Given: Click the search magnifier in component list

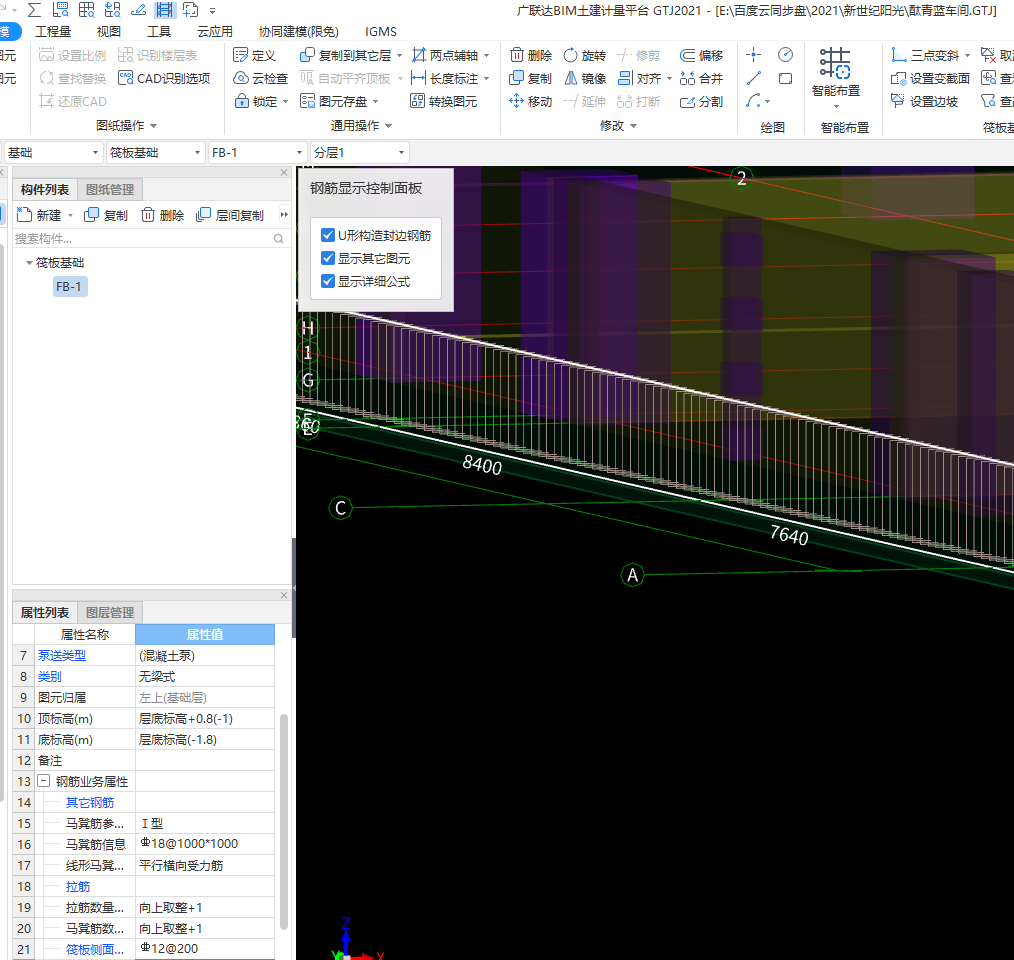Looking at the screenshot, I should click(x=279, y=239).
